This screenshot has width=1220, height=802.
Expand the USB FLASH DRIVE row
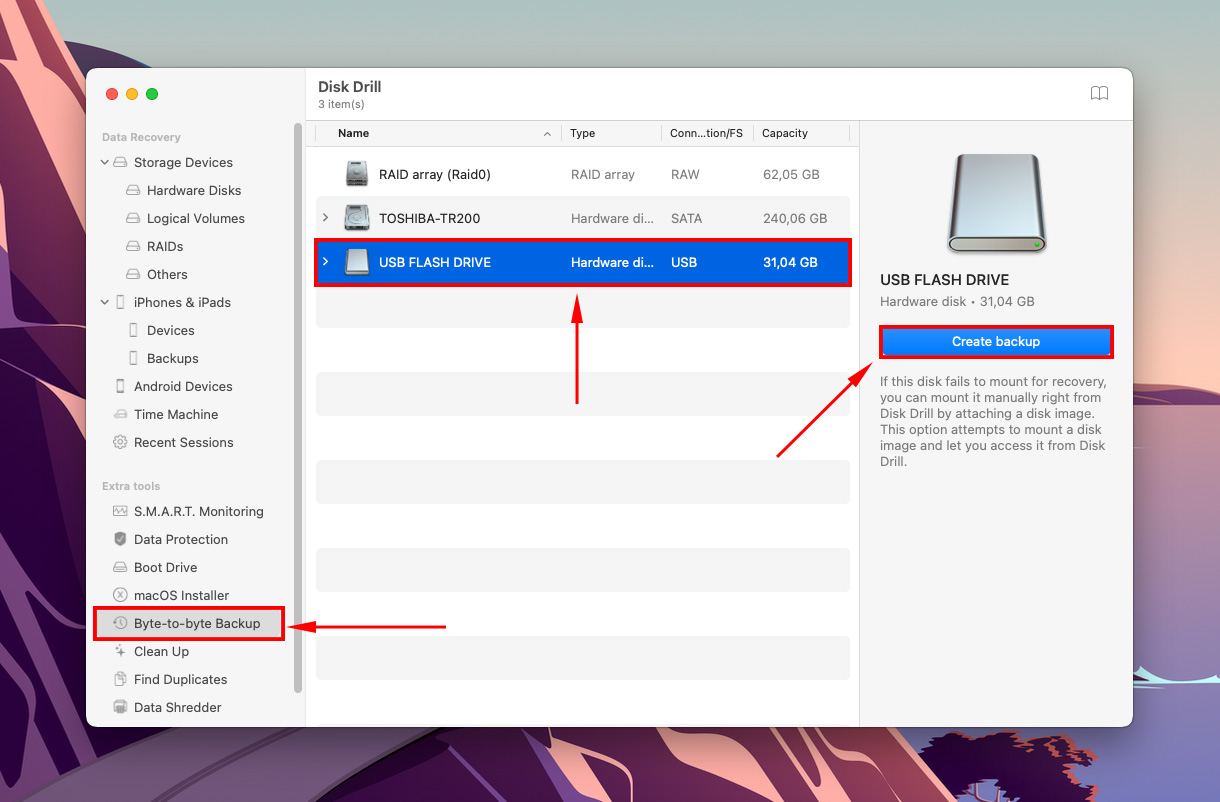tap(325, 262)
